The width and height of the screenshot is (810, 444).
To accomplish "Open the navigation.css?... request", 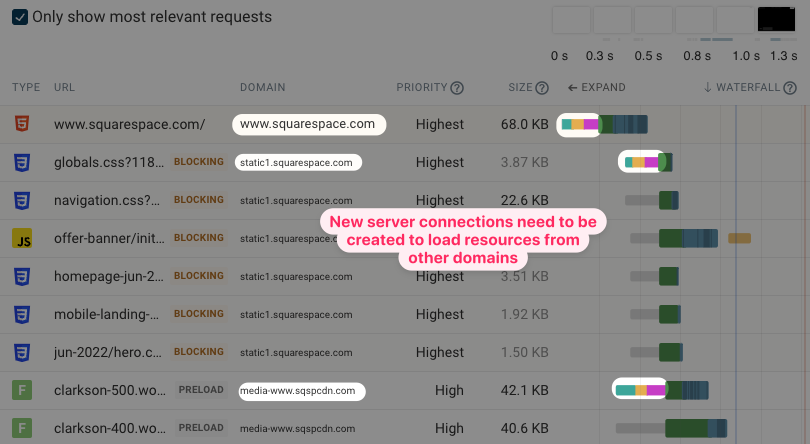I will click(x=107, y=201).
